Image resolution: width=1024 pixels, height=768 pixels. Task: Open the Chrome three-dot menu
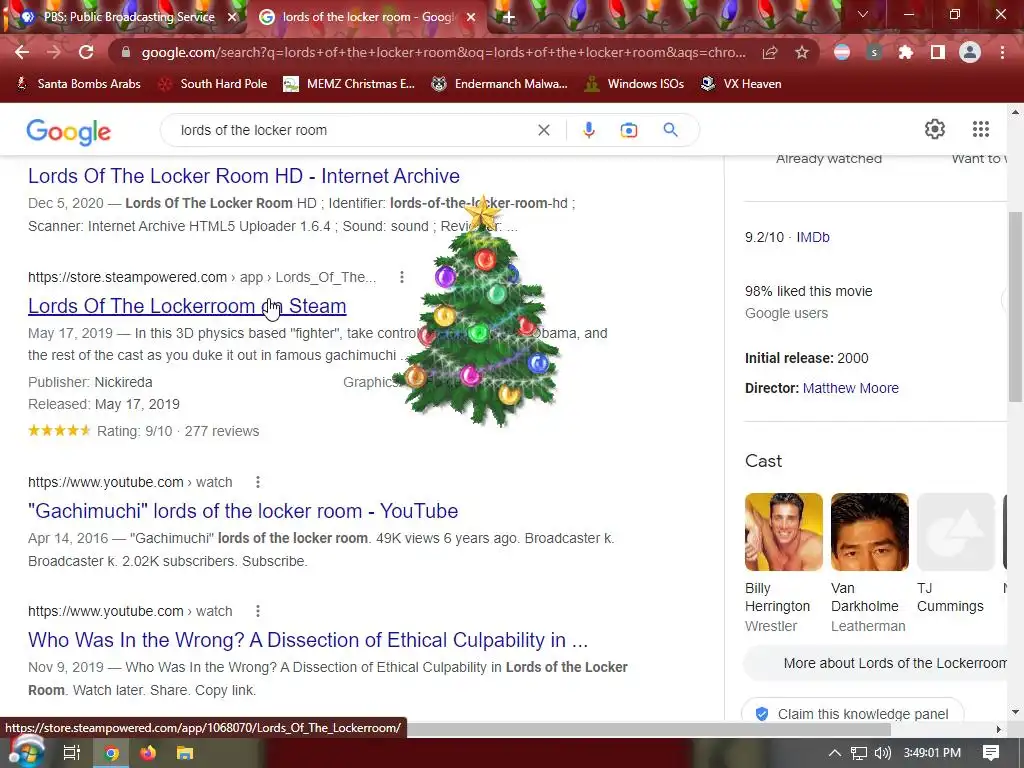[x=1002, y=52]
